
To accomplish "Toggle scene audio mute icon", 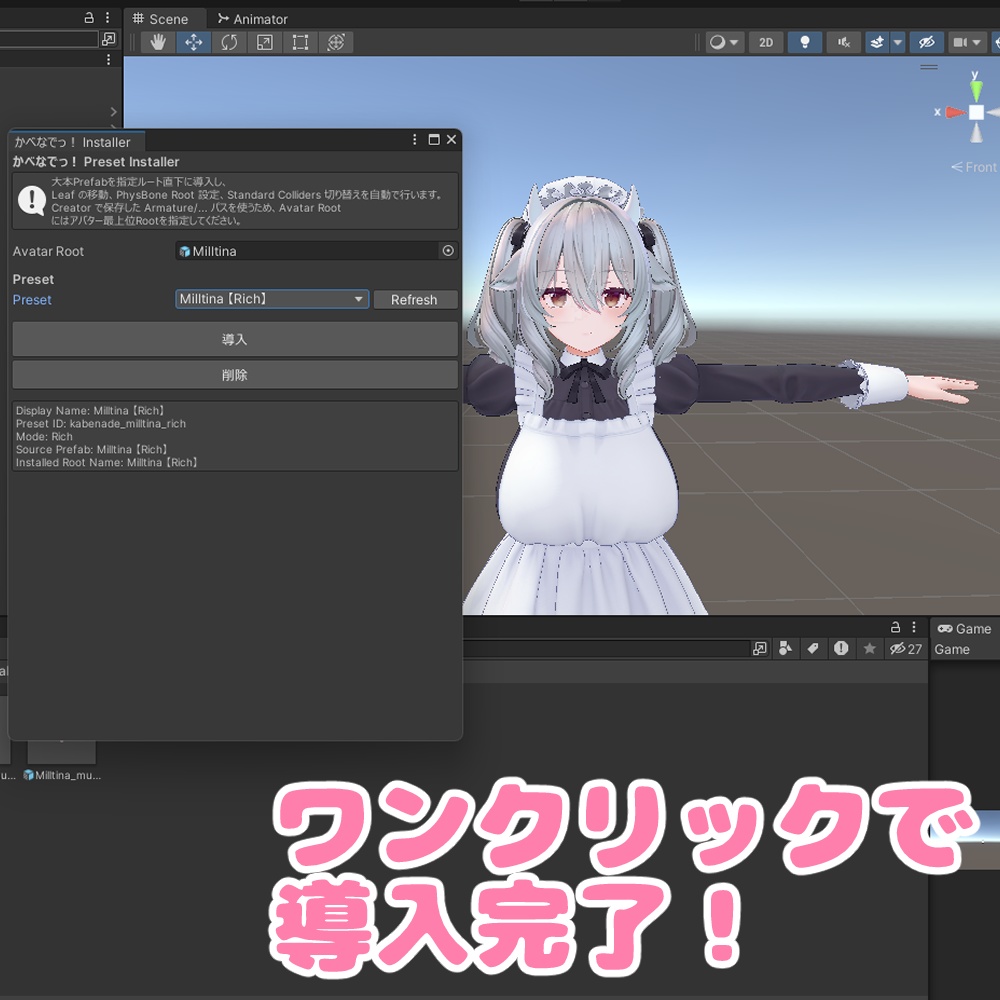I will pos(844,42).
